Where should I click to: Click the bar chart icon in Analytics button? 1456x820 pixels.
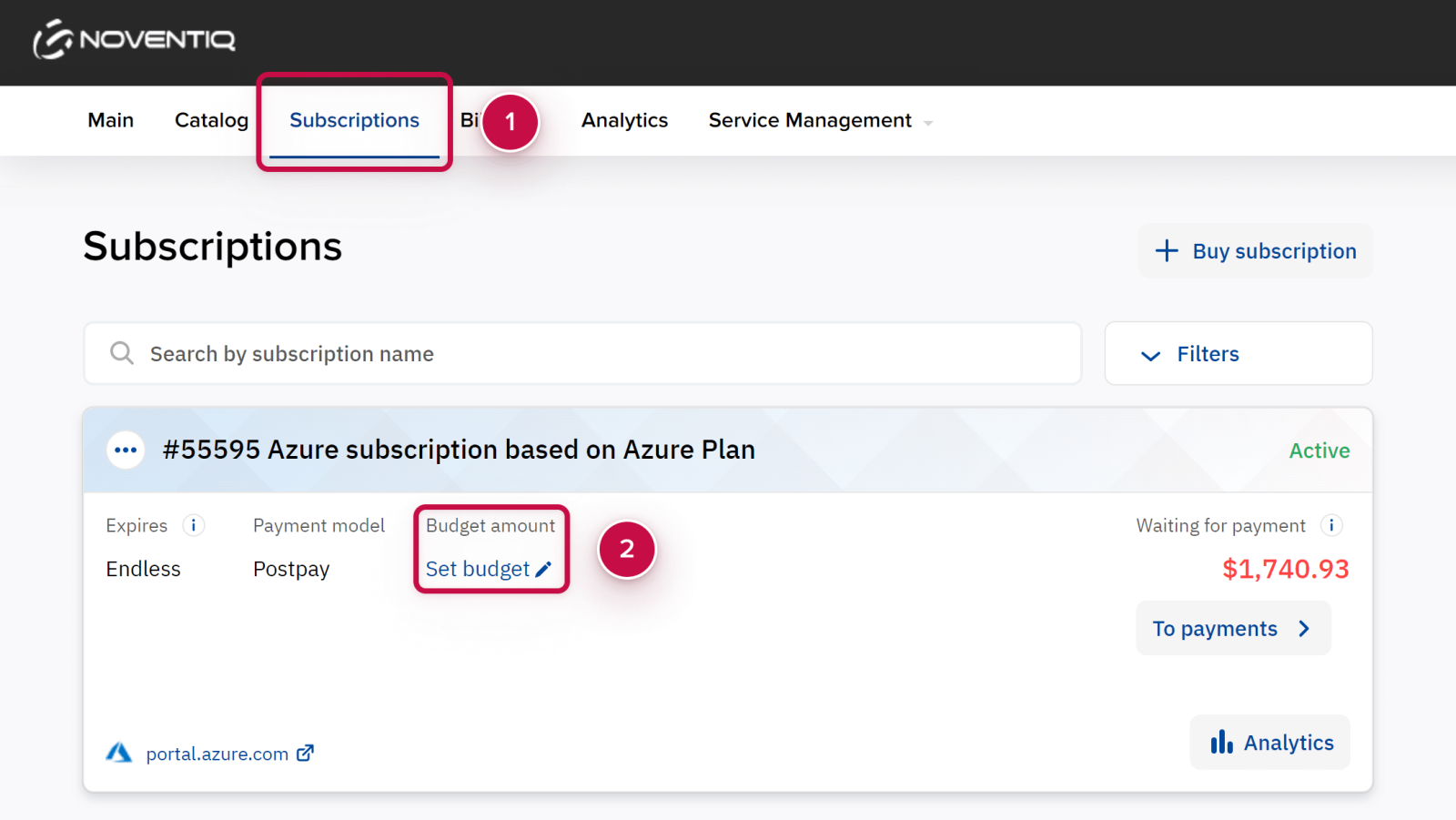[x=1221, y=743]
